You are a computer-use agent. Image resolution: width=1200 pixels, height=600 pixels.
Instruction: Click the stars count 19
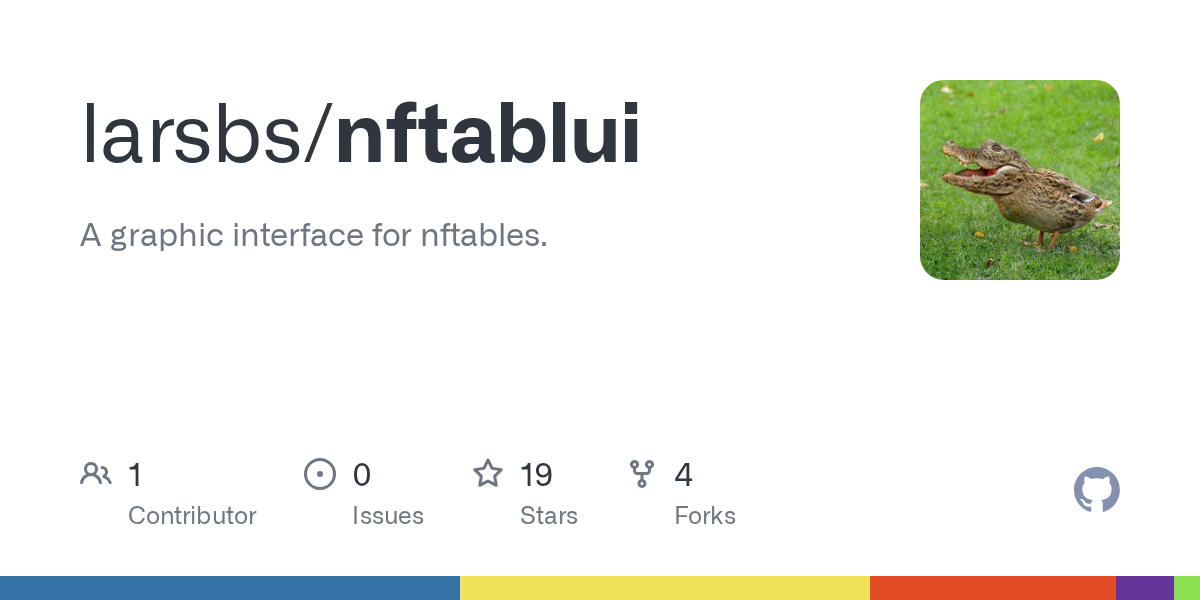pos(536,474)
